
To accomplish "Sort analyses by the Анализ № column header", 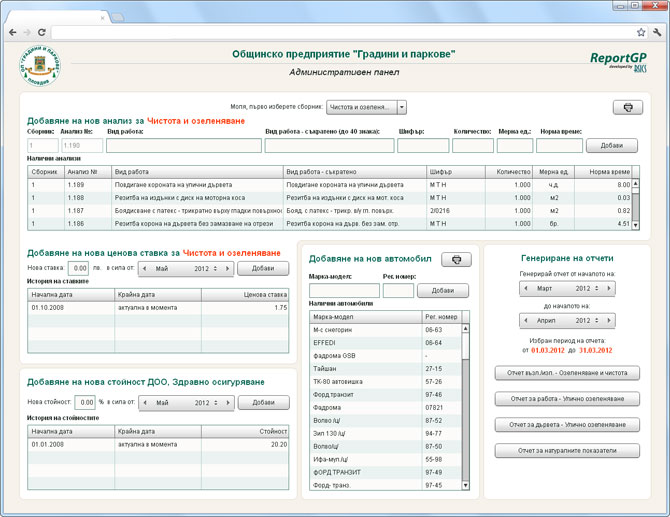I will (x=88, y=172).
